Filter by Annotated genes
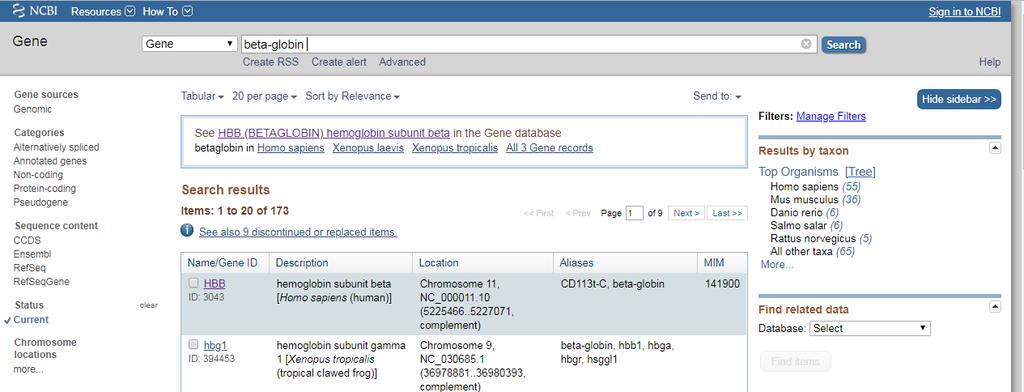The image size is (1024, 392). click(x=50, y=161)
